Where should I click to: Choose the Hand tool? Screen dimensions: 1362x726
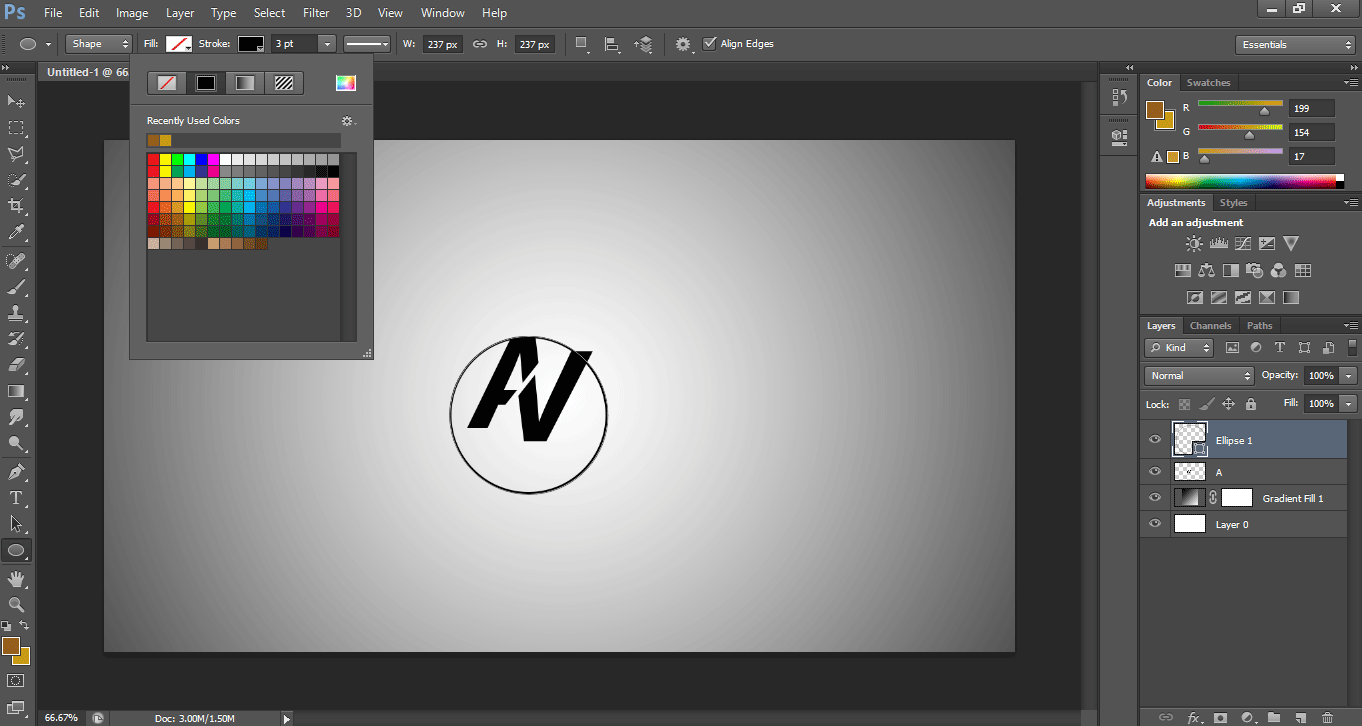point(17,578)
